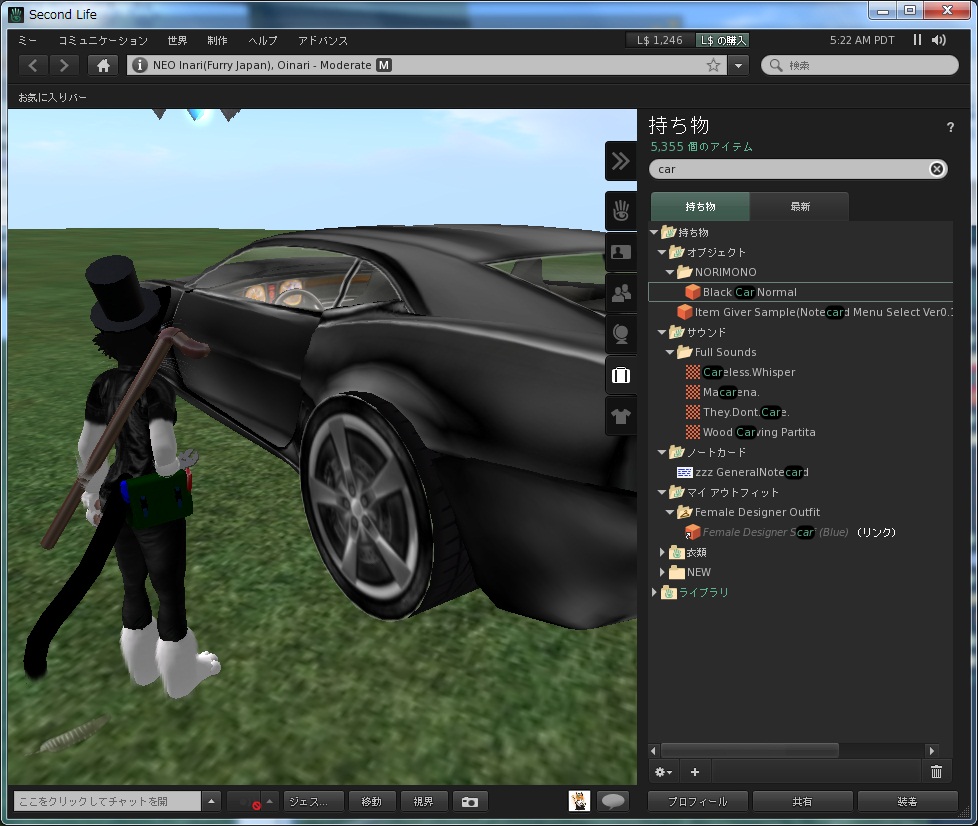Open the Places globe sidebar tab
Viewport: 978px width, 826px height.
pyautogui.click(x=621, y=334)
